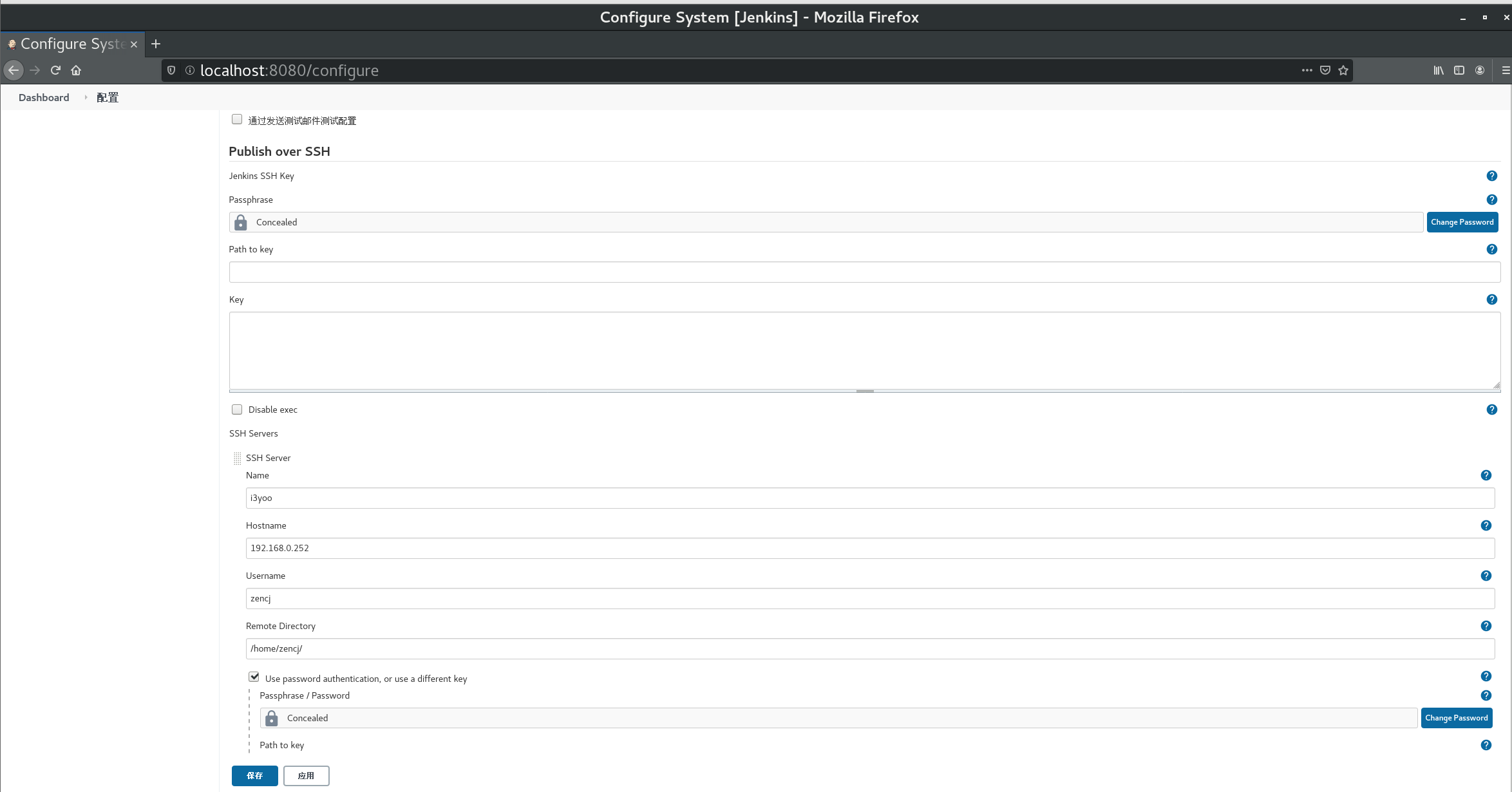Show help for the SSH server's Path to key
The image size is (1512, 792).
[1486, 745]
